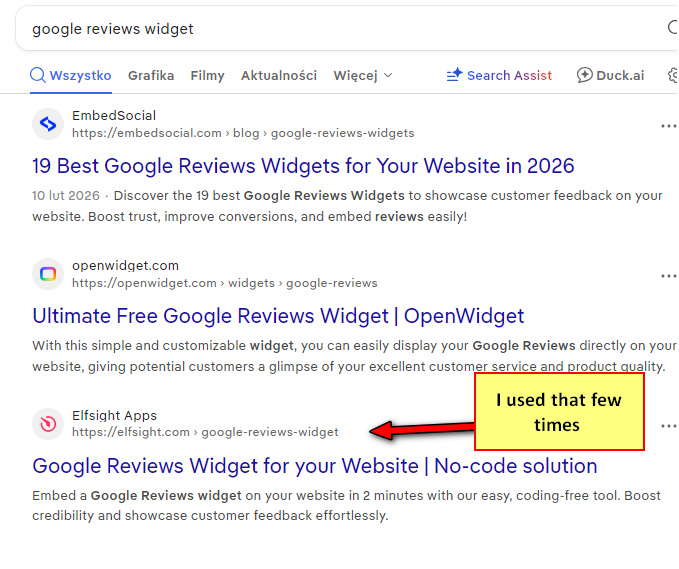Open the more options for openwidget.com result
This screenshot has width=679, height=569.
pyautogui.click(x=669, y=276)
